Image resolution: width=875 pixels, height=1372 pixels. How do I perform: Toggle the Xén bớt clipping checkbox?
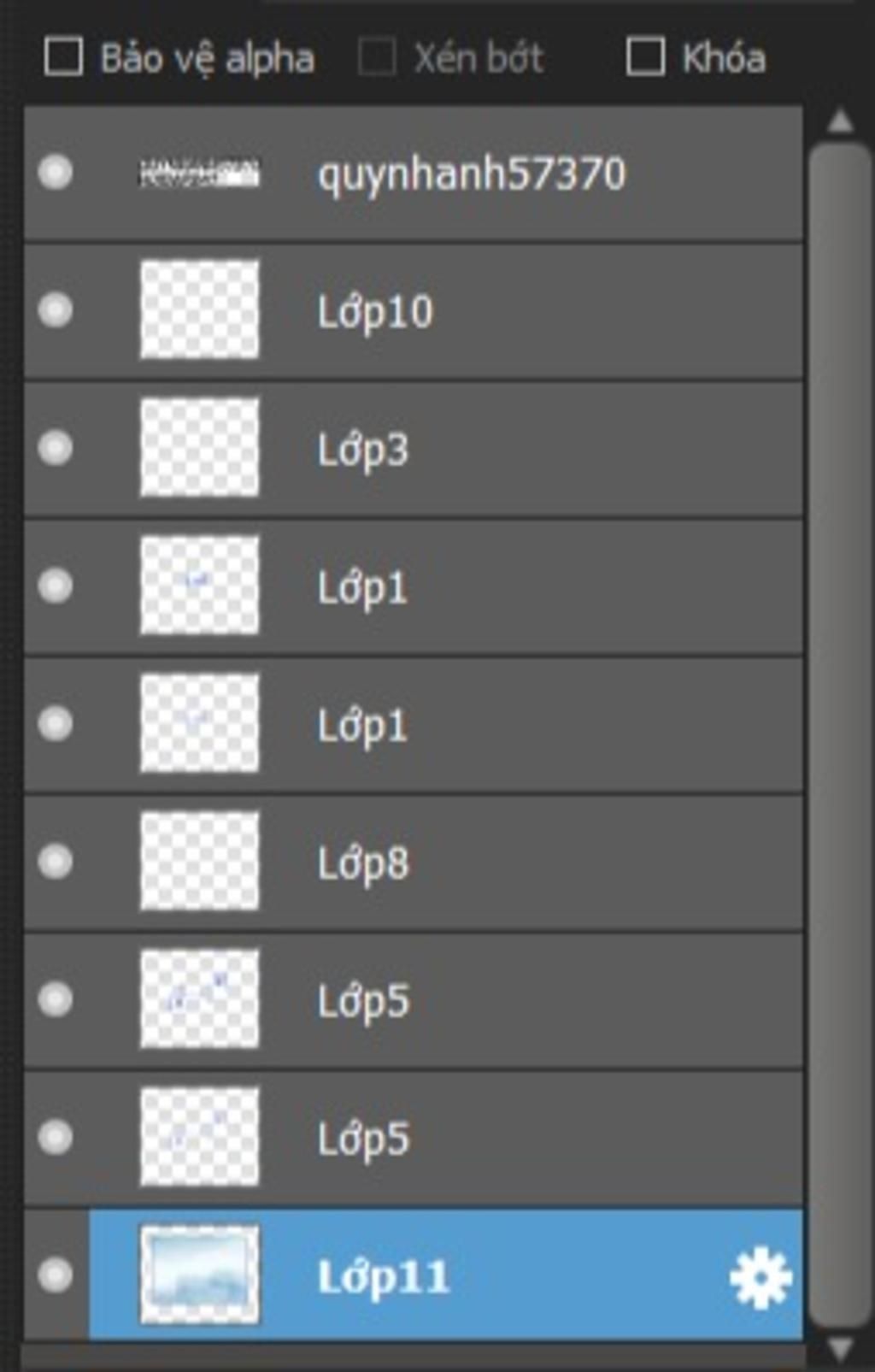[x=377, y=57]
